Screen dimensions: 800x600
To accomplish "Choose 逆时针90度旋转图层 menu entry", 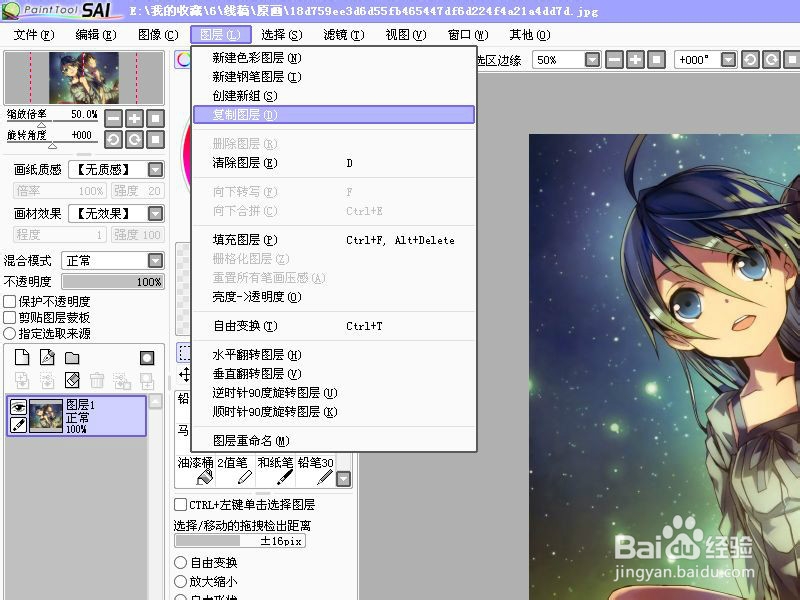I will [x=334, y=393].
